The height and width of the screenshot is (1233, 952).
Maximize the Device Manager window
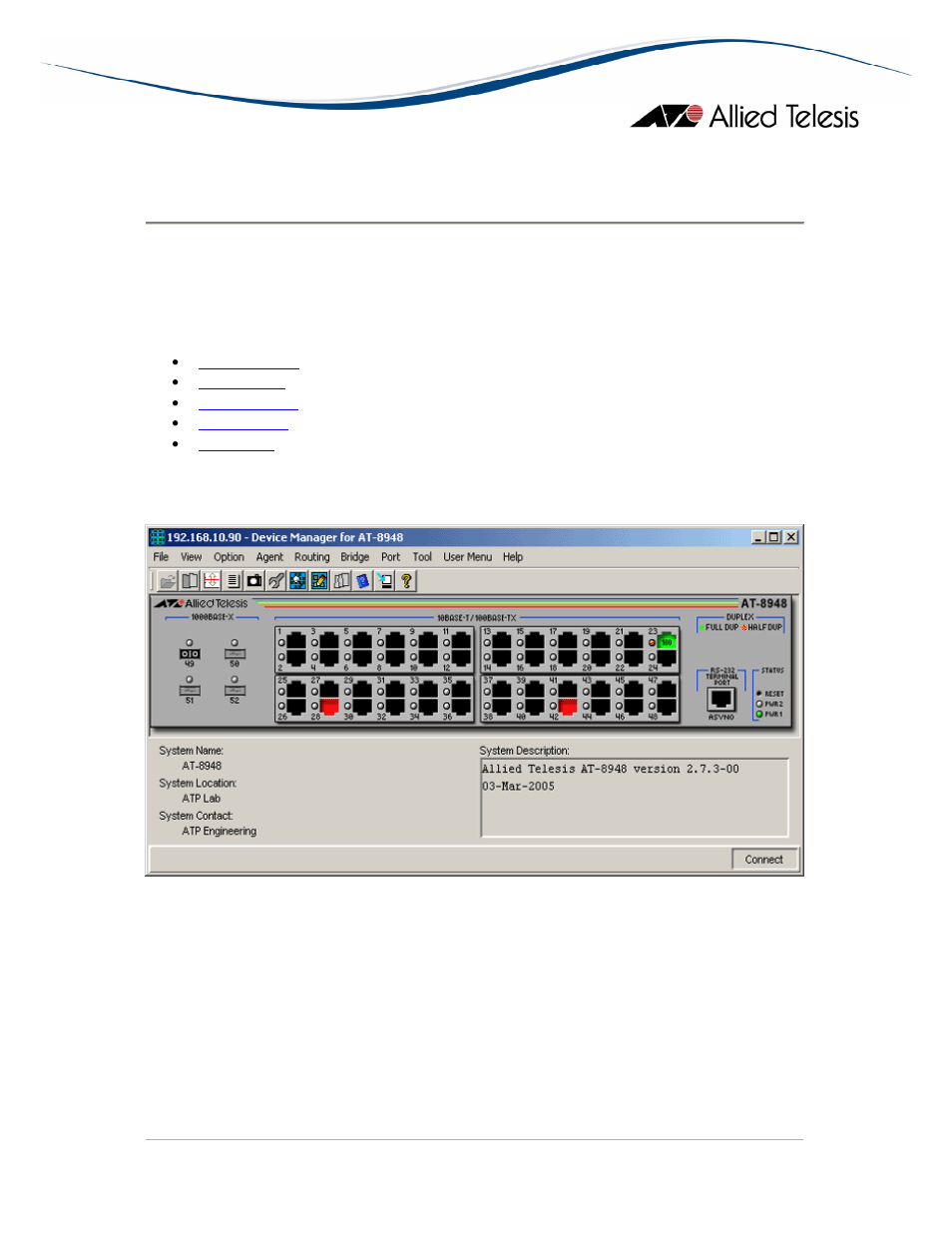pos(773,537)
